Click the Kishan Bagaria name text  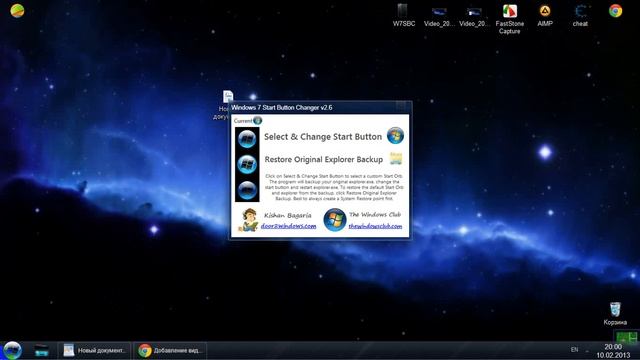pos(288,215)
